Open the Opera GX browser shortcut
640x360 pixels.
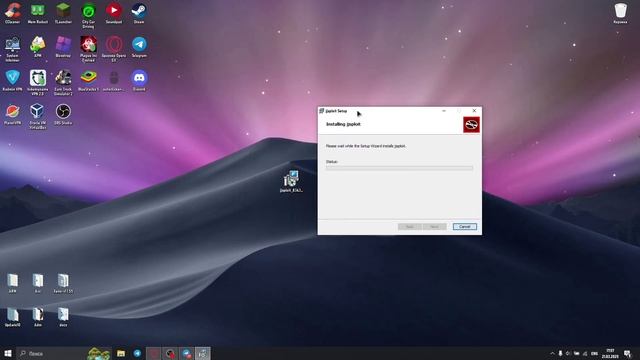point(114,49)
